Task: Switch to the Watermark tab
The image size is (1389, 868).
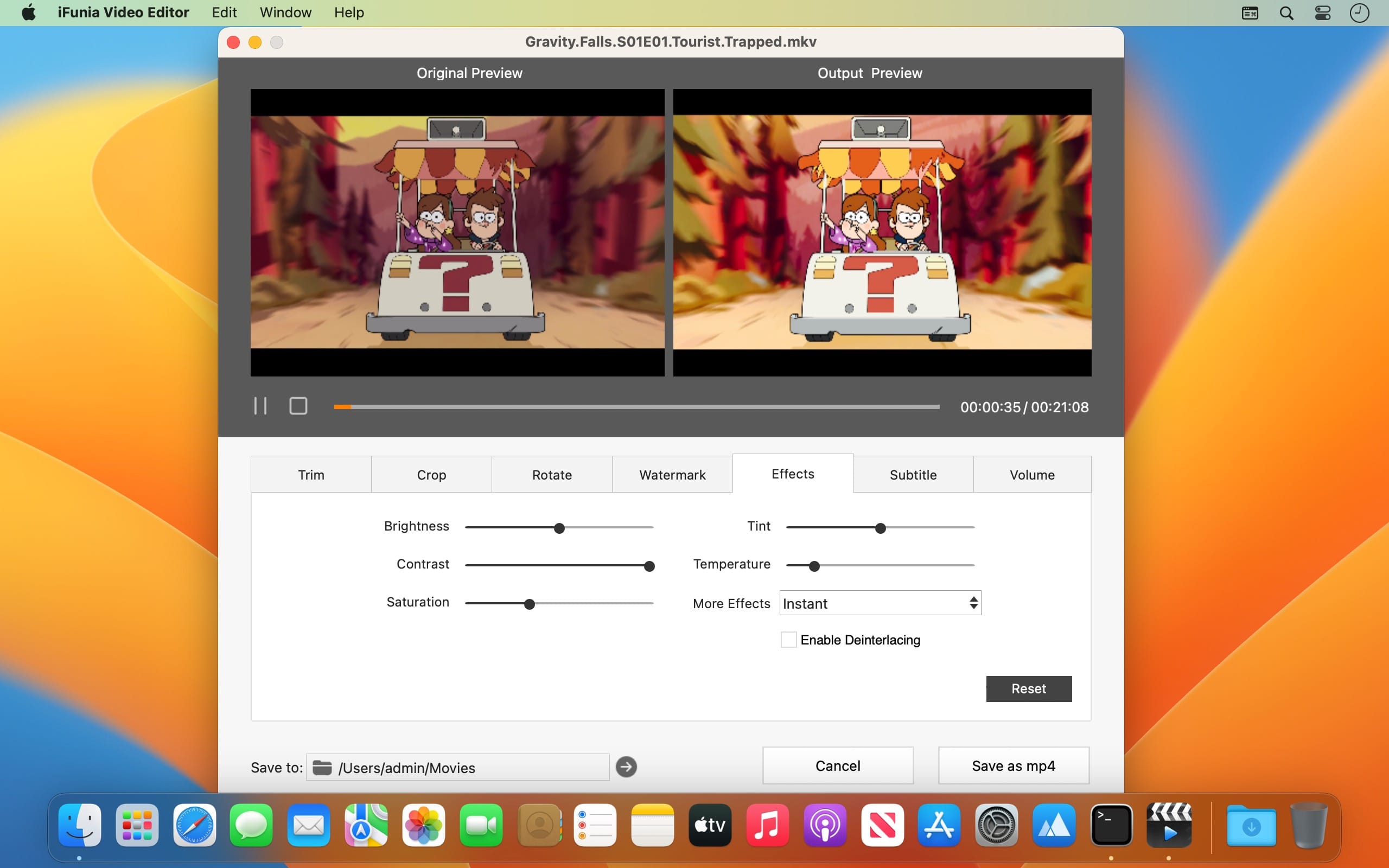Action: point(672,474)
